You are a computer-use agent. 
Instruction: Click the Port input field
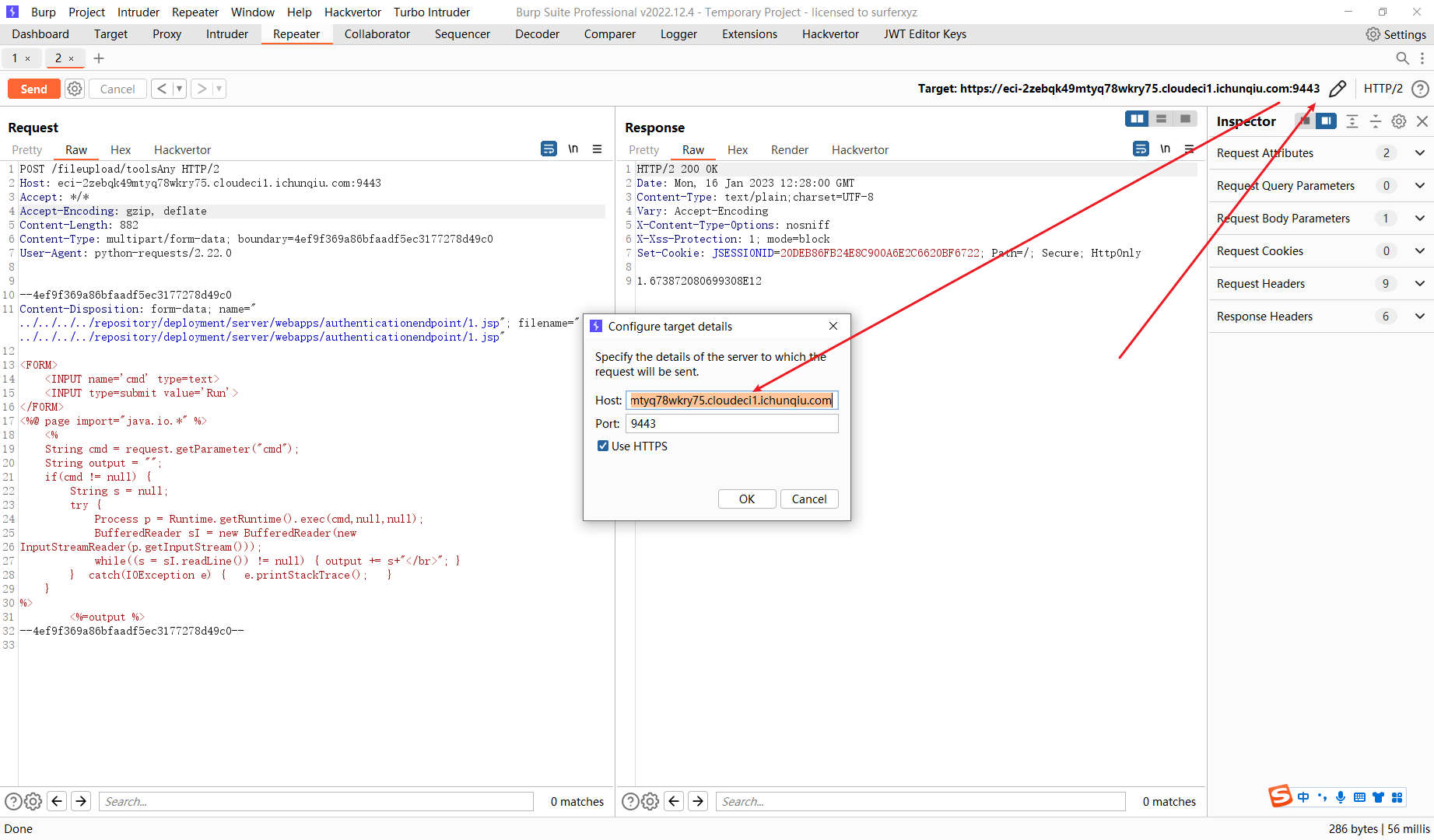(731, 424)
